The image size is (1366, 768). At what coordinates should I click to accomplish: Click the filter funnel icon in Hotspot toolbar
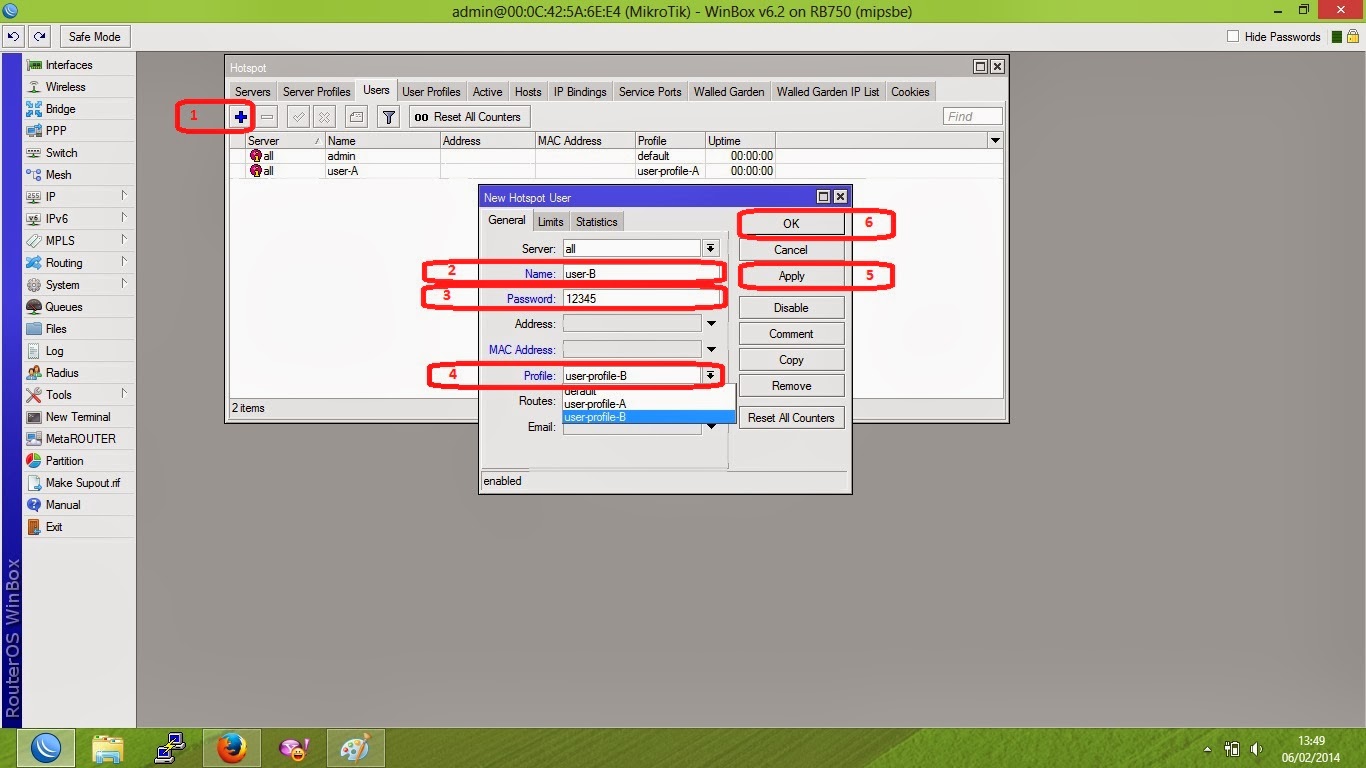coord(389,117)
